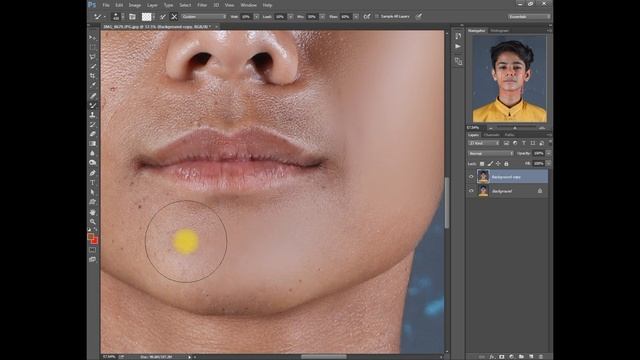Select the Pen tool
The height and width of the screenshot is (360, 640).
(93, 173)
